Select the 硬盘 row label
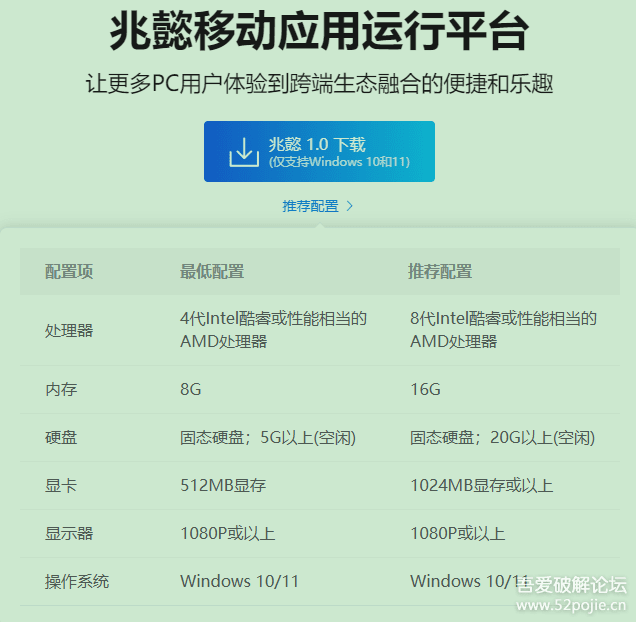 (x=61, y=438)
